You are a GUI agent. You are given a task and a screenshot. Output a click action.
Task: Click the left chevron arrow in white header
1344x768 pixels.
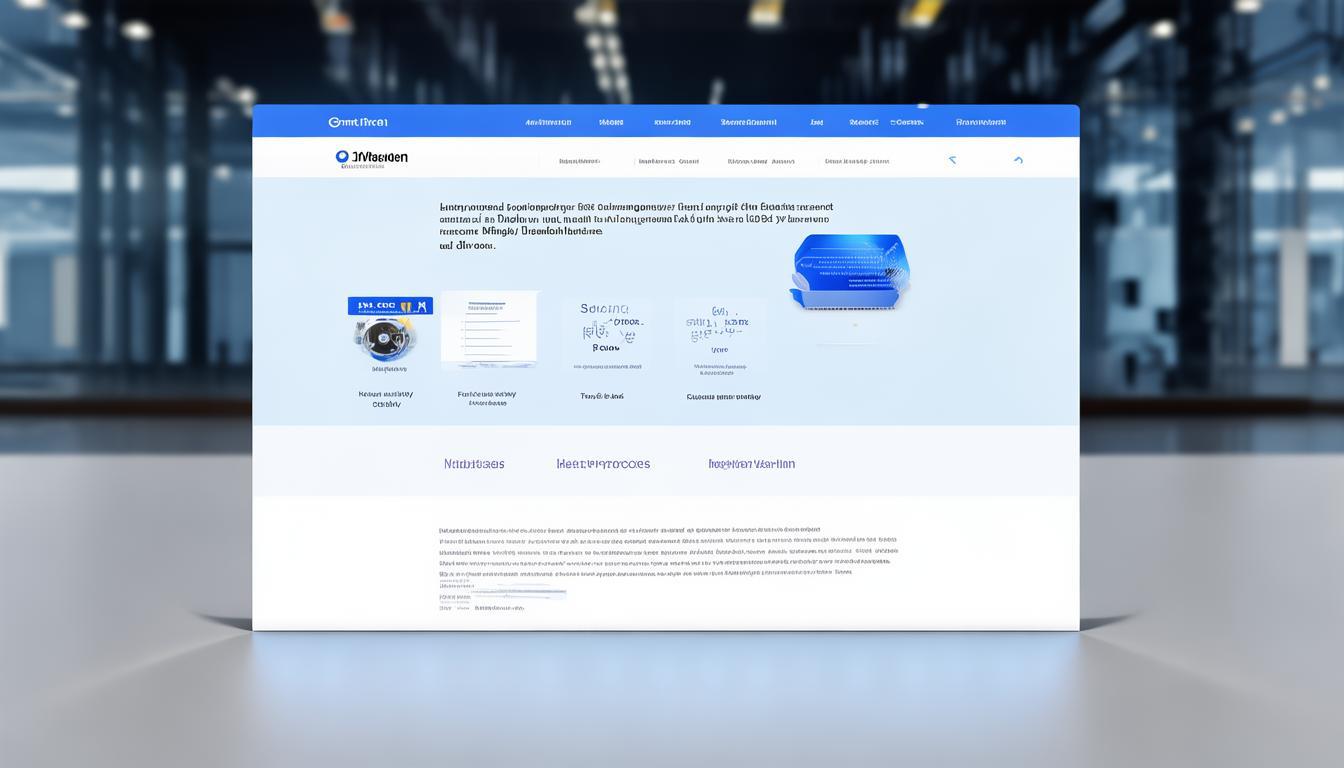click(952, 160)
